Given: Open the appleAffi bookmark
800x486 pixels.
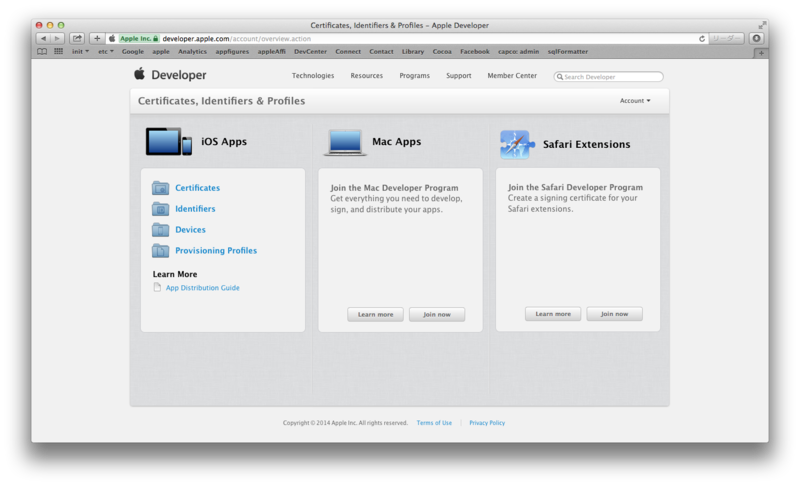Looking at the screenshot, I should [x=271, y=52].
